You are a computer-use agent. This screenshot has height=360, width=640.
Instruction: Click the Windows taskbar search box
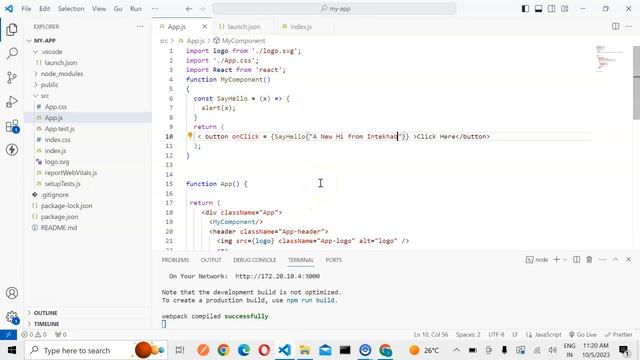click(x=96, y=350)
